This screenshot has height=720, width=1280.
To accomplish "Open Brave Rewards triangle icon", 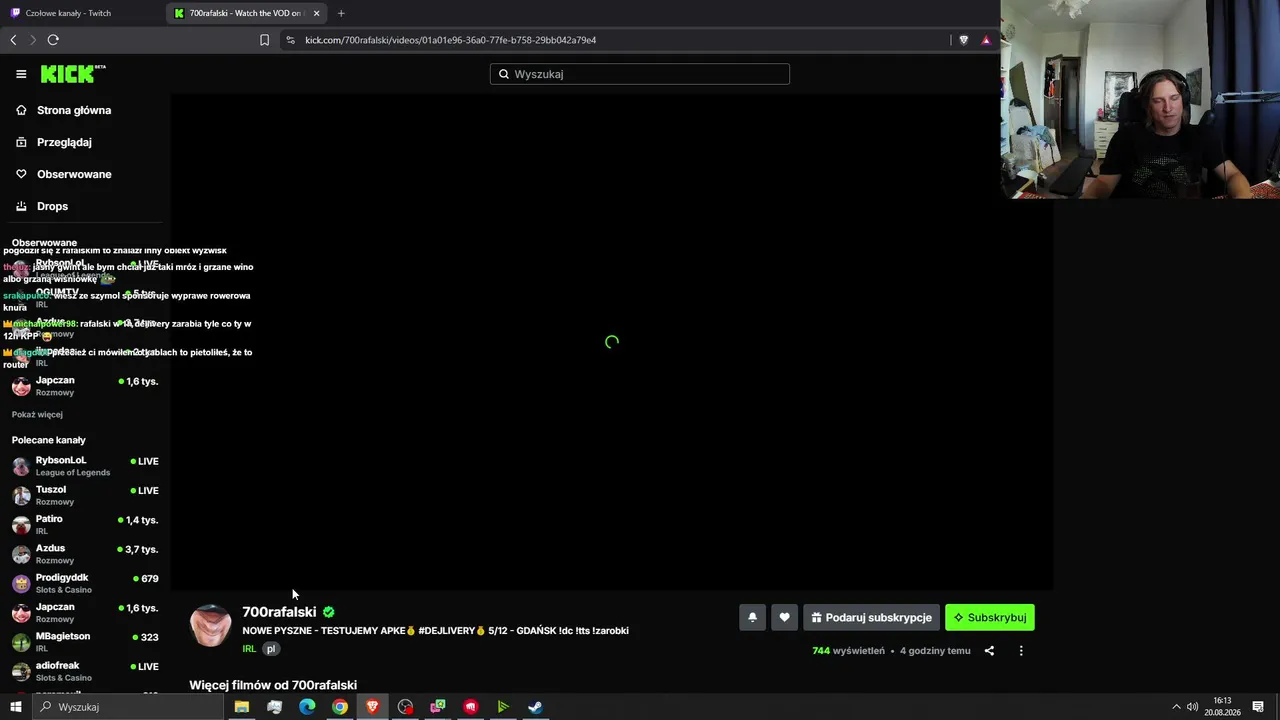I will [986, 40].
